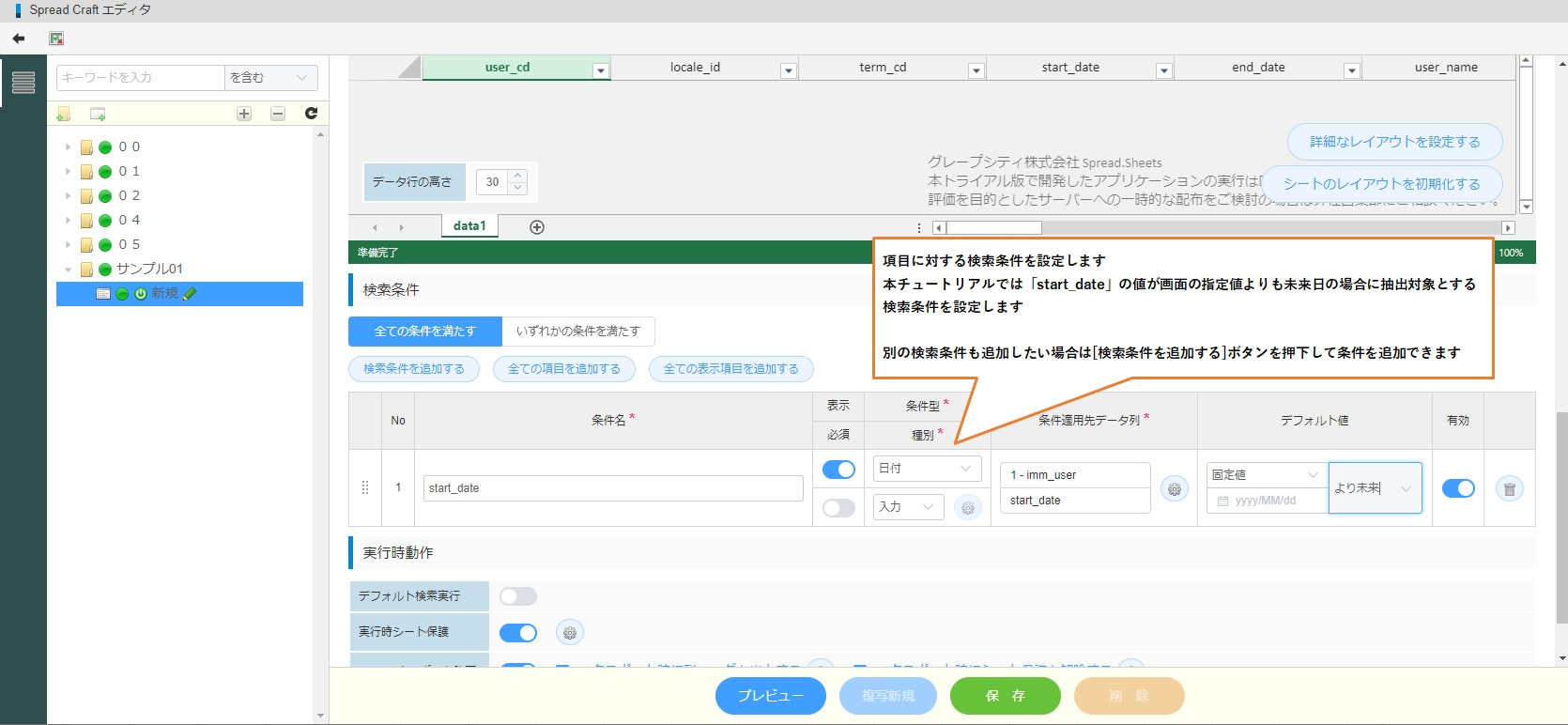Open the hamburger menu in the dark sidebar

pos(23,83)
